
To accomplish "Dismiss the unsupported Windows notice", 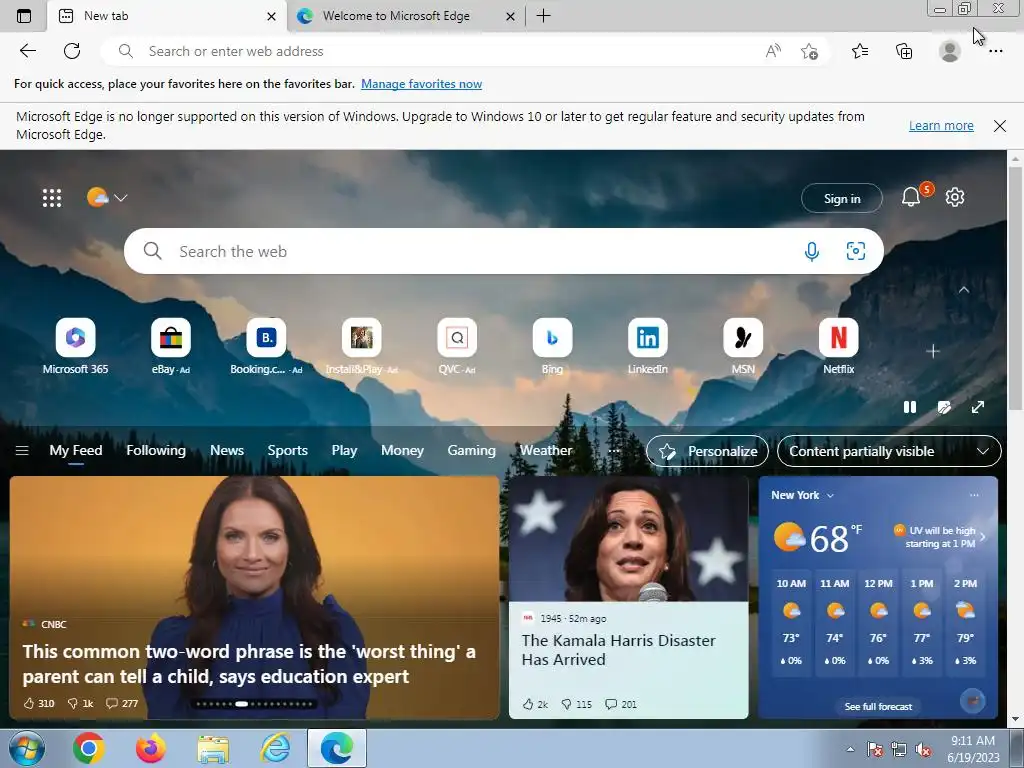I will [x=1000, y=126].
